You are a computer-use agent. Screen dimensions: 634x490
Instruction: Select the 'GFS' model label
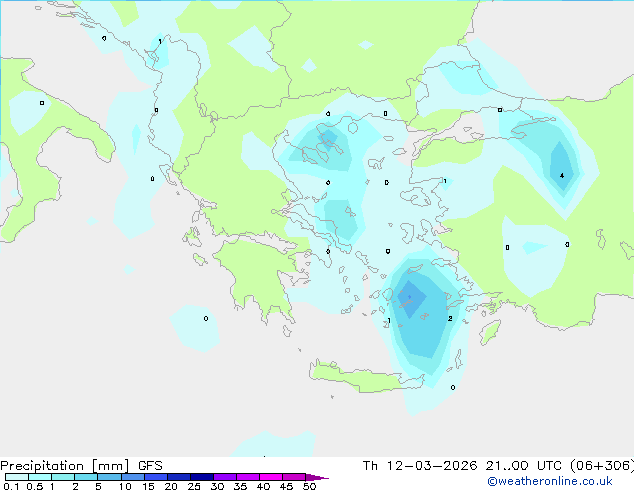point(150,466)
